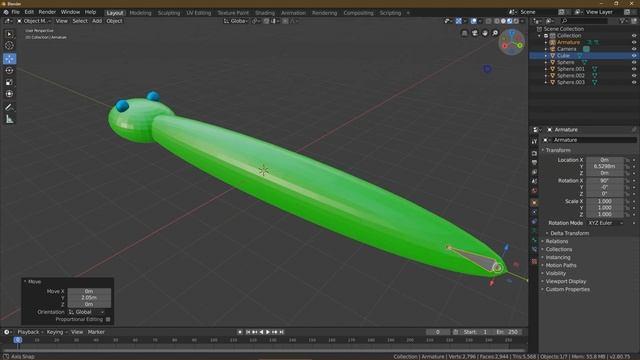The width and height of the screenshot is (640, 360).
Task: Toggle perspective/orthographic grid icon
Action: (464, 33)
